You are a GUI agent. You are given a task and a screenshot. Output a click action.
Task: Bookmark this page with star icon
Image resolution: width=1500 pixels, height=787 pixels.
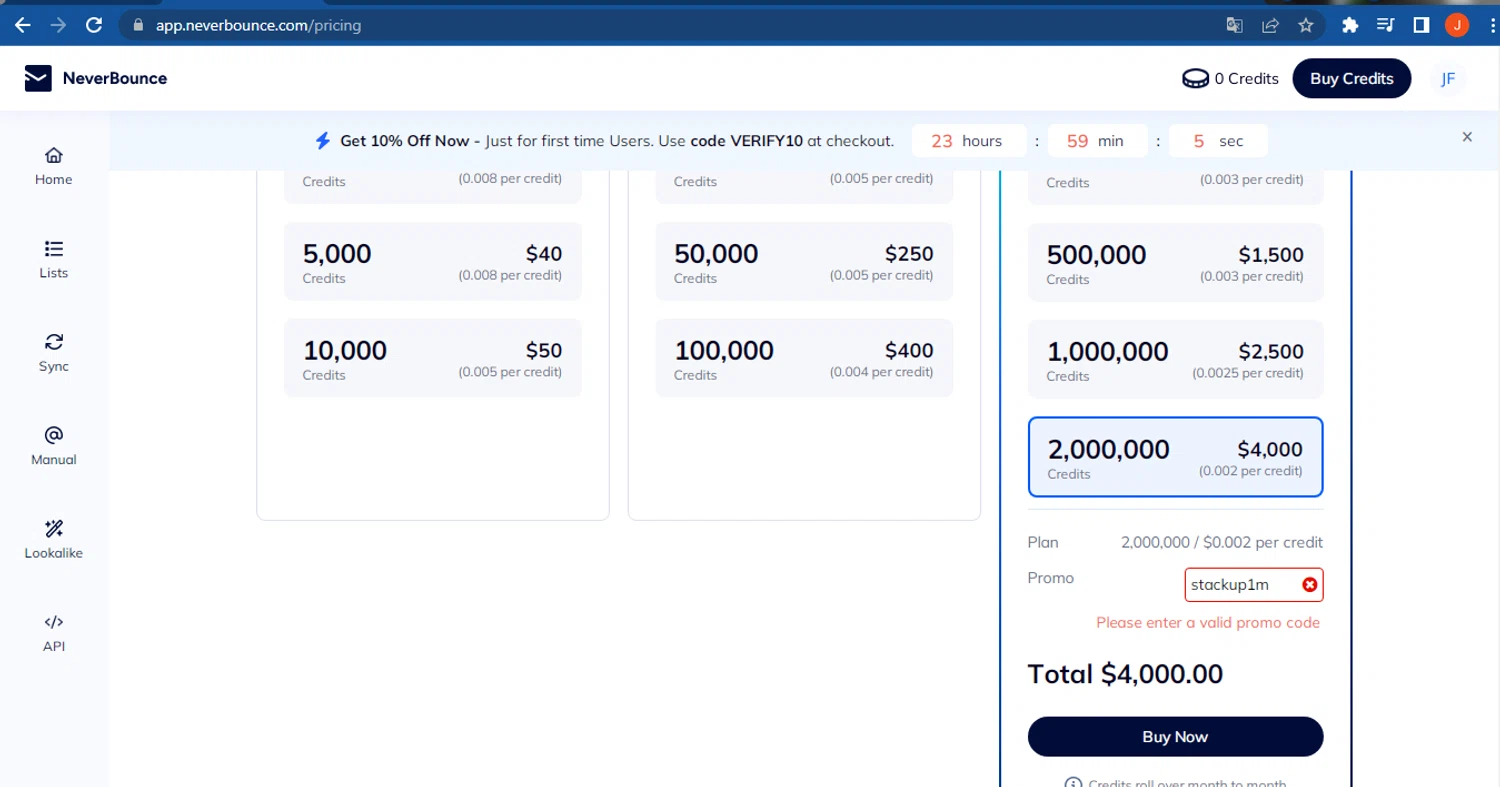coord(1305,25)
